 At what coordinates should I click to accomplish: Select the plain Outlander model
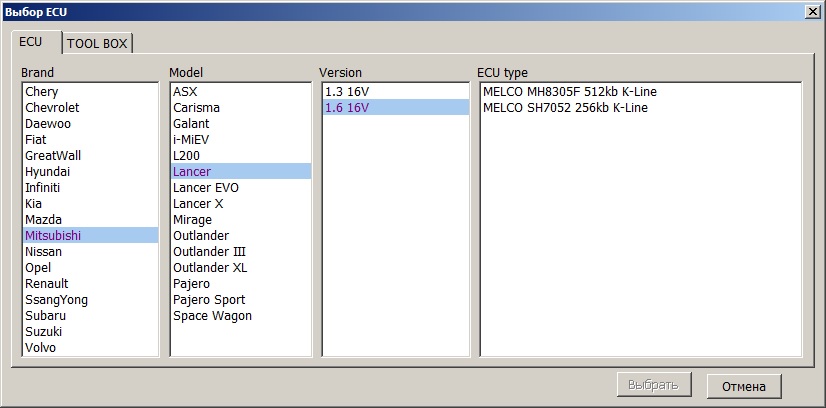click(241, 235)
